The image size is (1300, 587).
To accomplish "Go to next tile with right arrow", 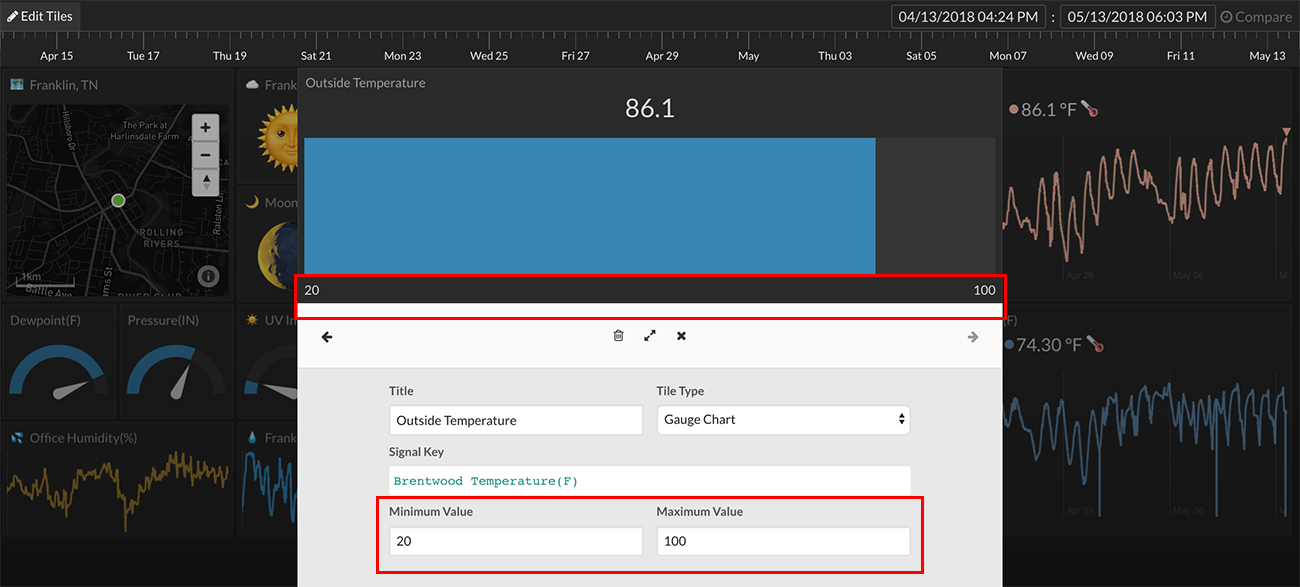I will (x=972, y=337).
